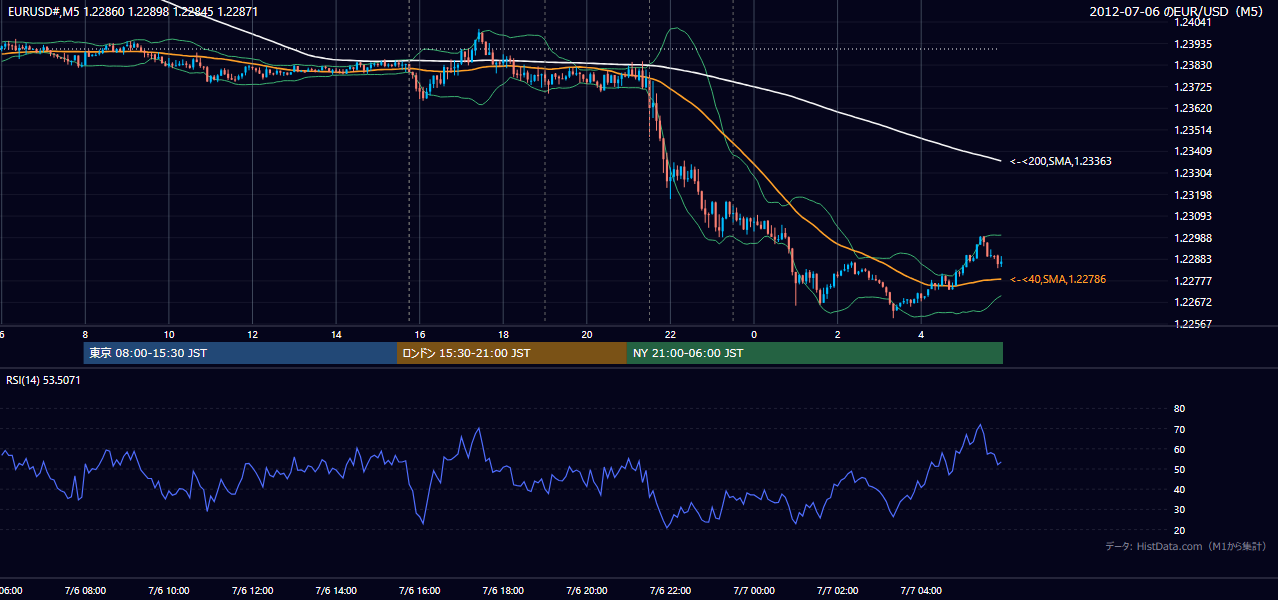Click hour tick 10 under price chart
Viewport: 1278px width, 600px height.
[x=169, y=334]
